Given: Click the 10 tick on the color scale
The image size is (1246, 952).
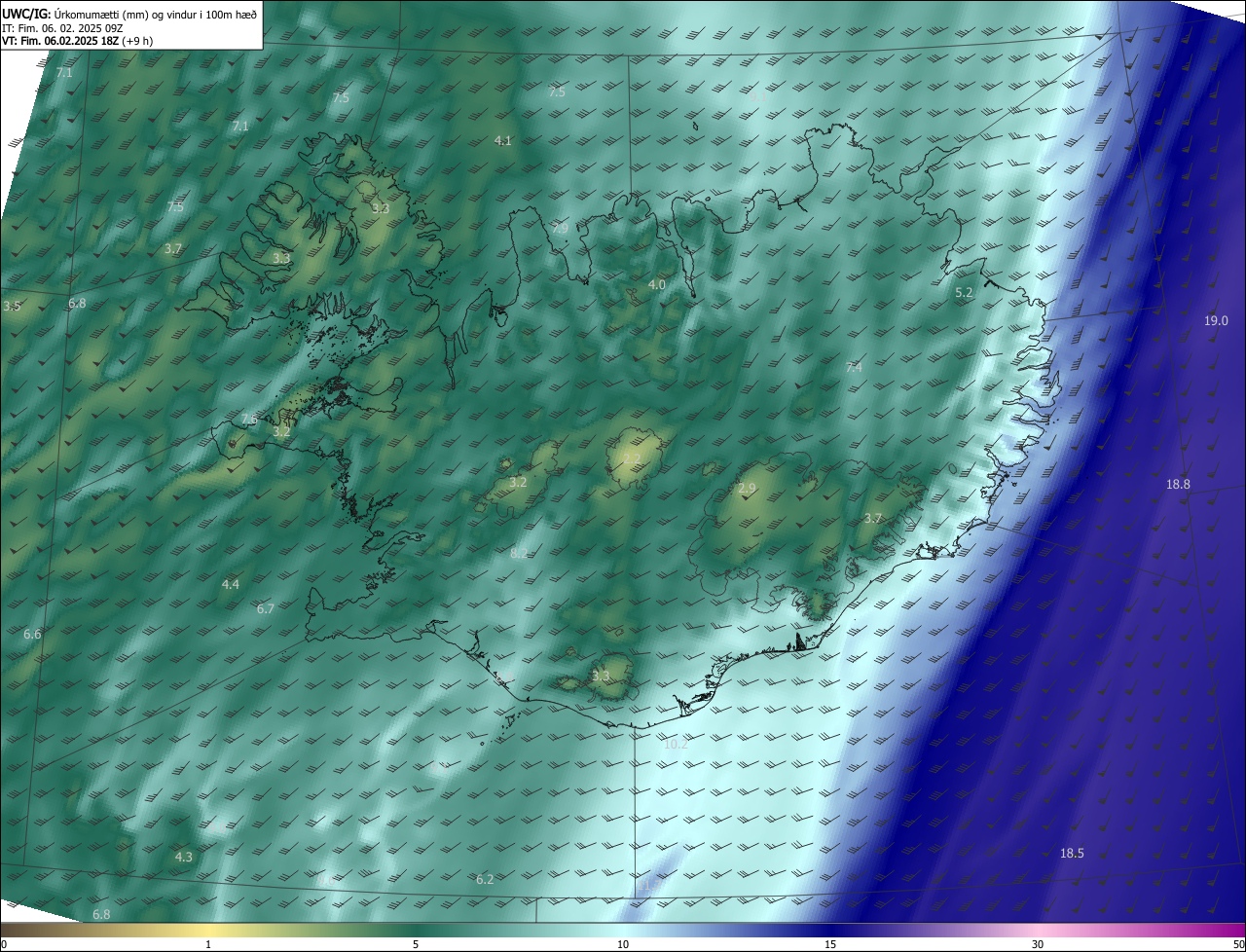Looking at the screenshot, I should pyautogui.click(x=623, y=944).
